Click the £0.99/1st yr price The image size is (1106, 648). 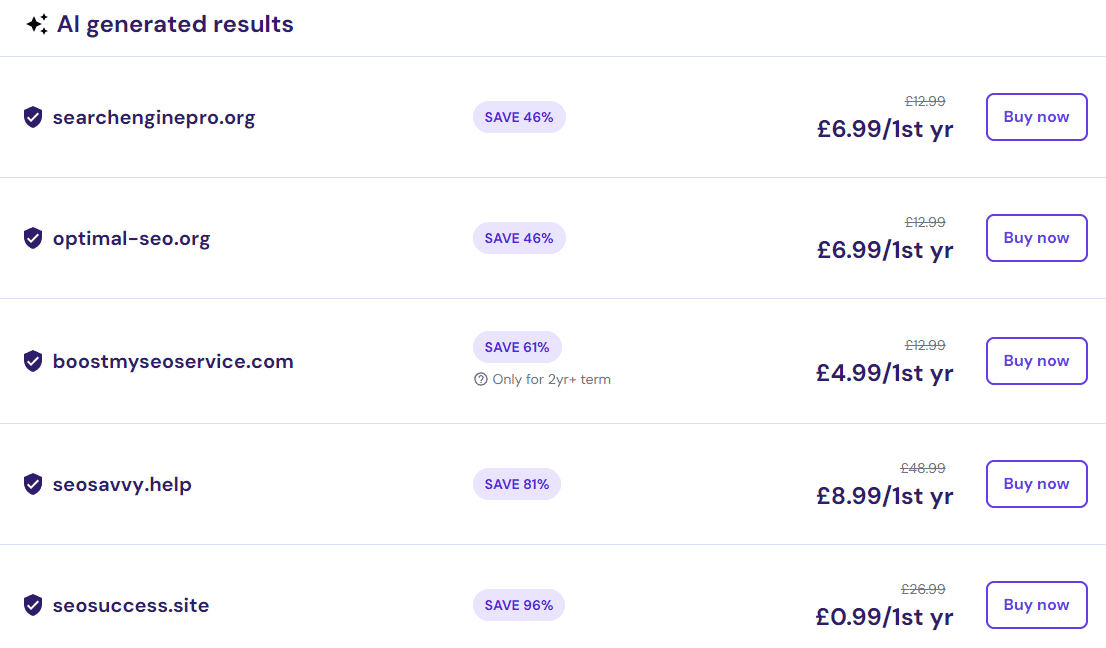pyautogui.click(x=885, y=617)
